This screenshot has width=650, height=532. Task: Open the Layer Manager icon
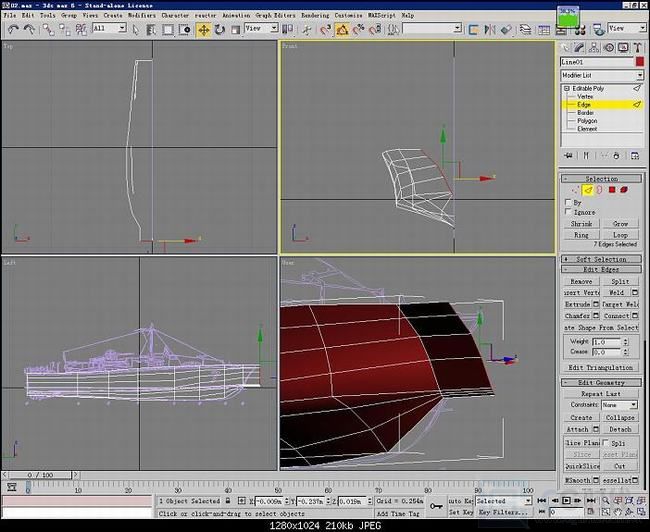525,29
